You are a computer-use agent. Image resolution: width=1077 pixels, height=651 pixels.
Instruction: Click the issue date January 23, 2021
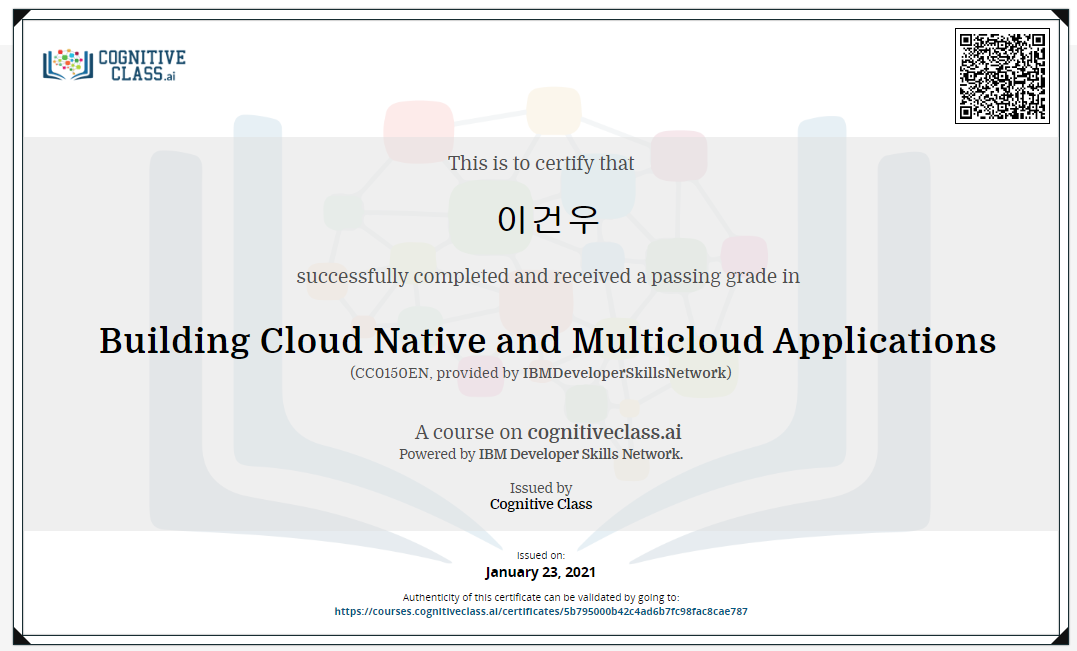point(541,572)
